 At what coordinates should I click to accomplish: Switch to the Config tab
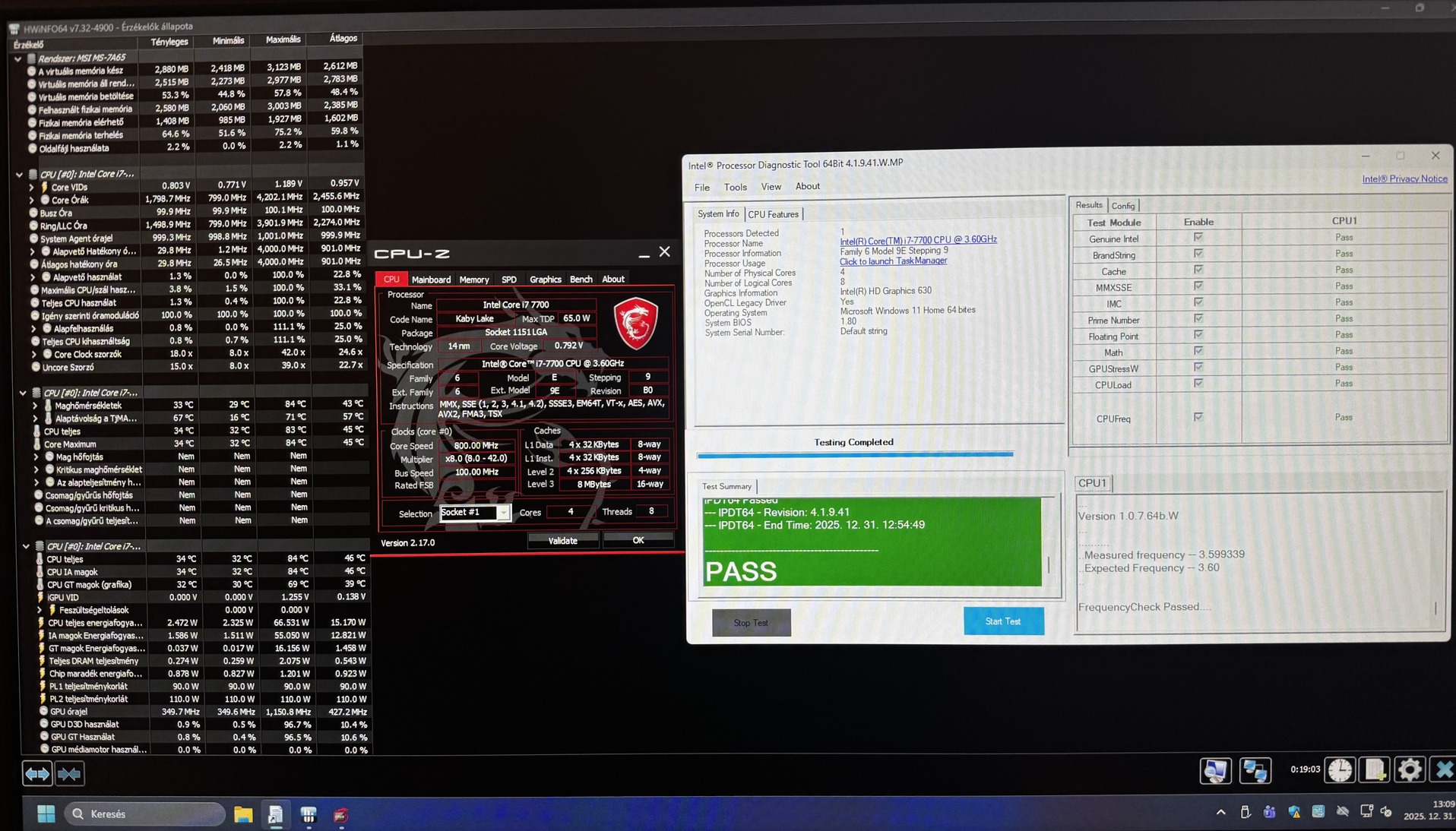[x=1123, y=206]
